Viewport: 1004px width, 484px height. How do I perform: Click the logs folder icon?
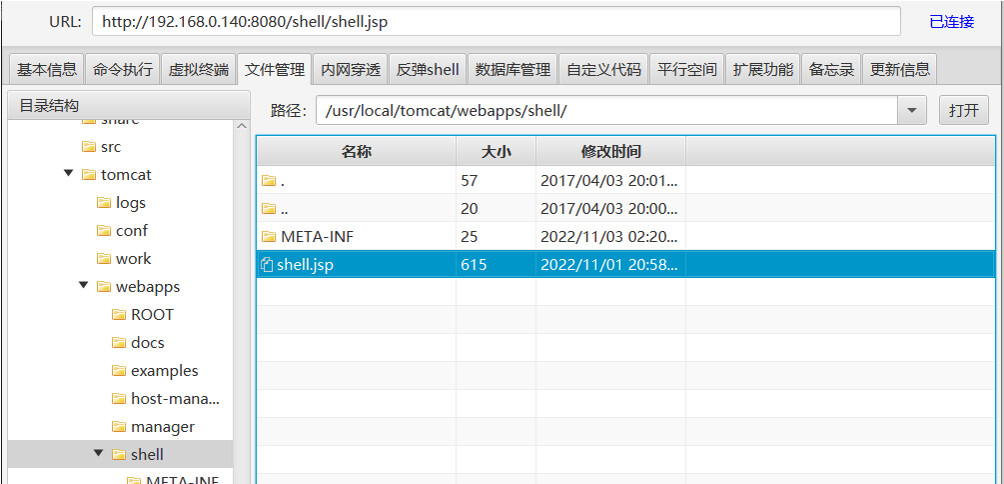(x=104, y=203)
